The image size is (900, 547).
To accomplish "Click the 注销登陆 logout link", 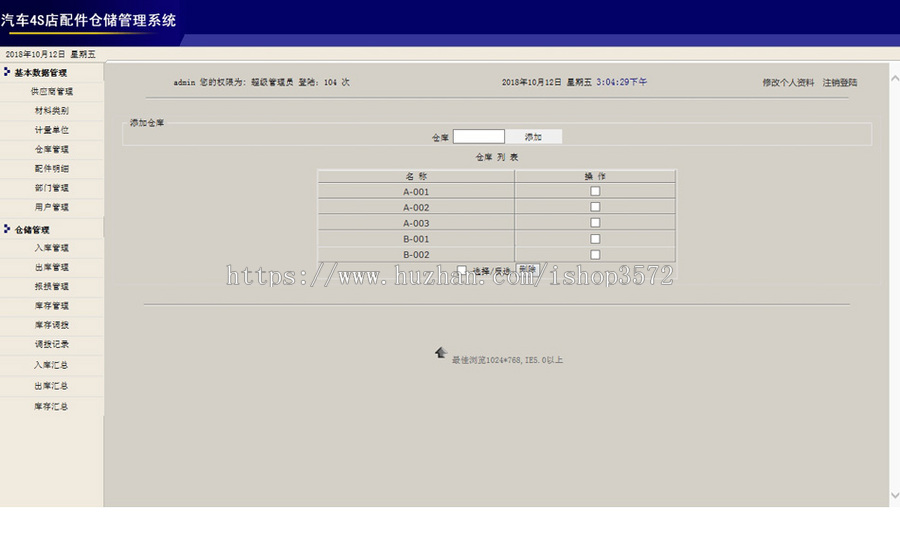I will tap(840, 83).
